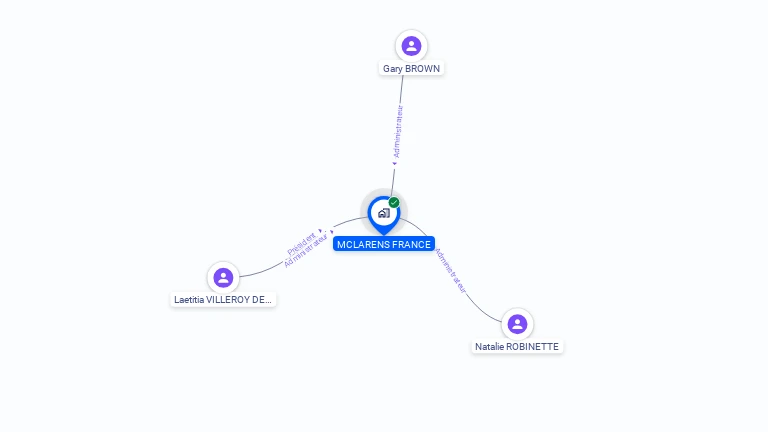The height and width of the screenshot is (432, 768).
Task: Select the Laetitia VILLEROY DE... person icon
Action: pyautogui.click(x=223, y=278)
